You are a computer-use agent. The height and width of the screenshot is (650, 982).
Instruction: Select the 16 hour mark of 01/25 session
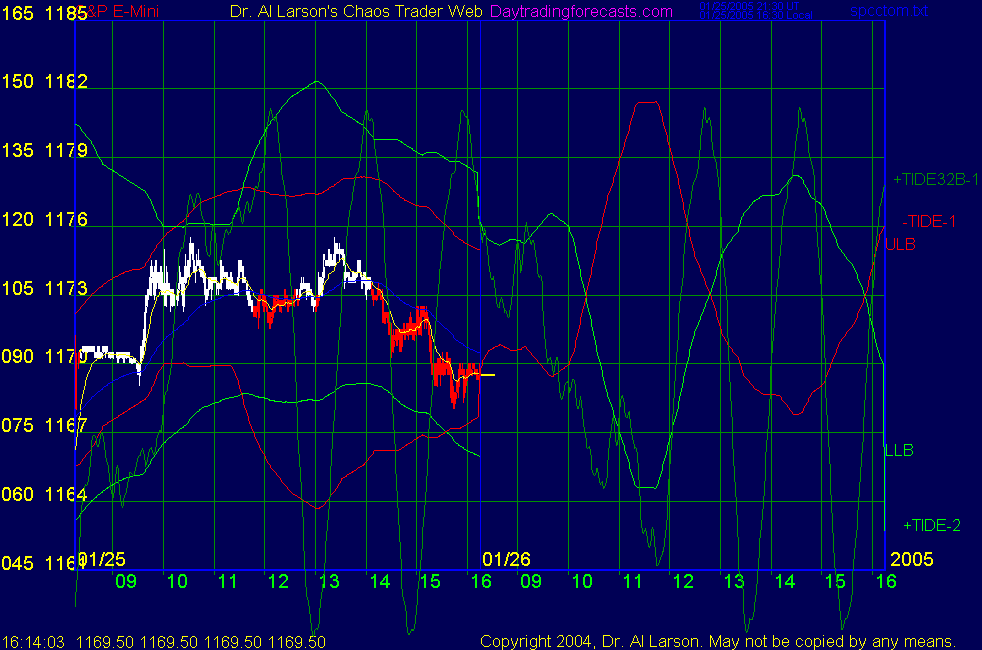481,582
